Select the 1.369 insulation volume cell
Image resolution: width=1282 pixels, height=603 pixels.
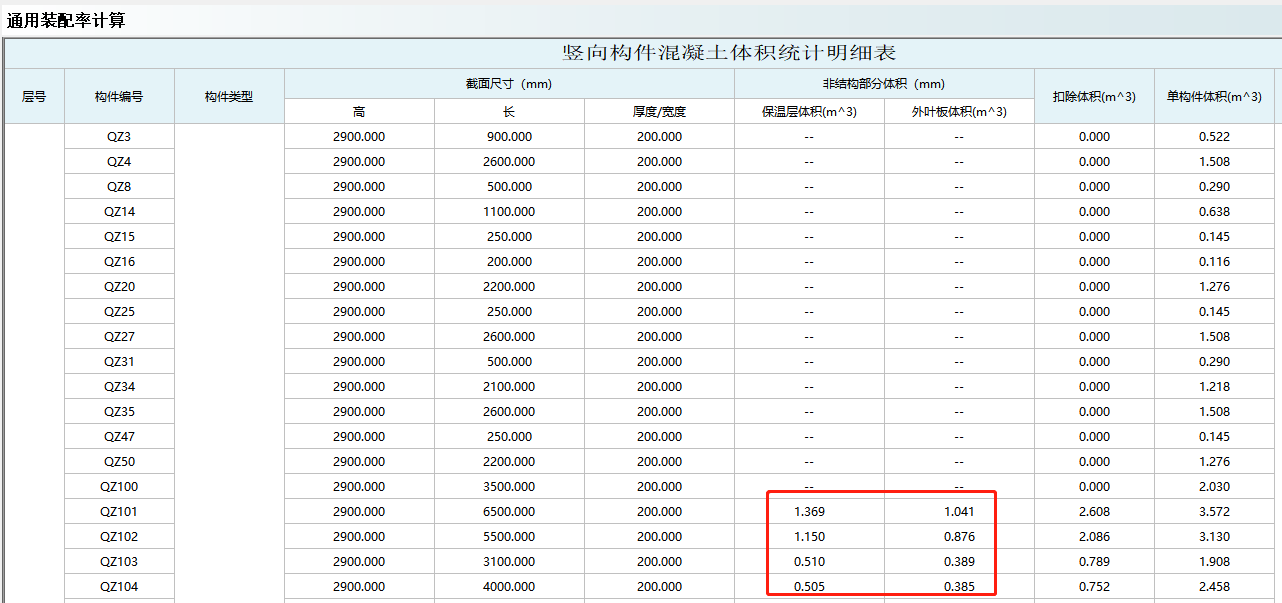[809, 512]
